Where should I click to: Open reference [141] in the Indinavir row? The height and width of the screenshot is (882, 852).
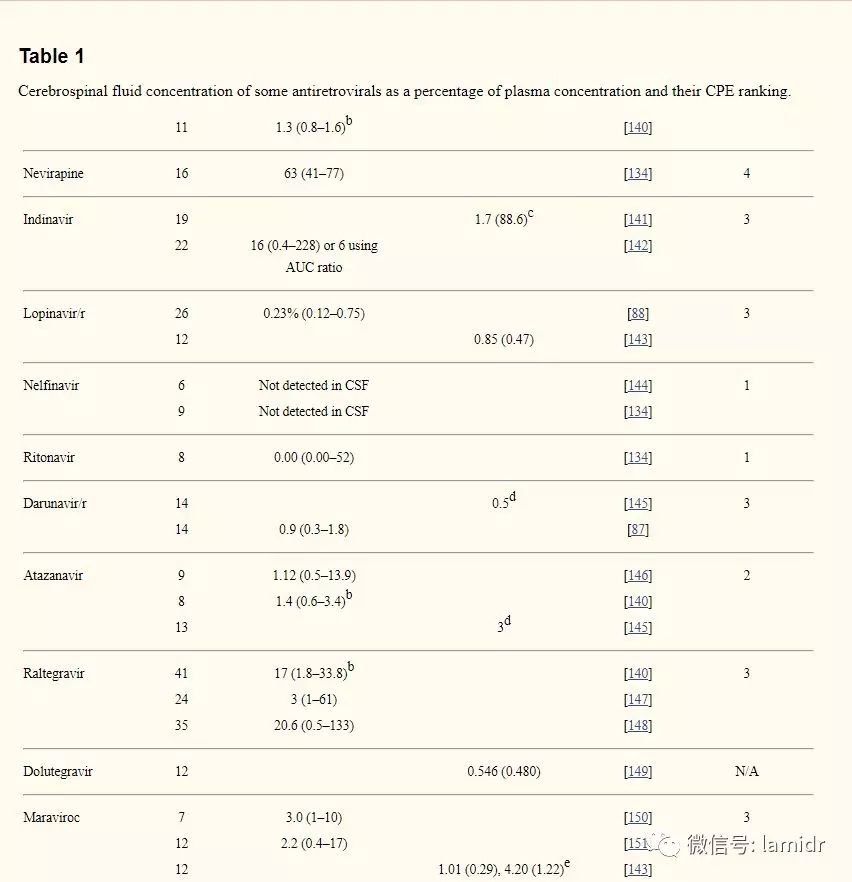[x=638, y=220]
